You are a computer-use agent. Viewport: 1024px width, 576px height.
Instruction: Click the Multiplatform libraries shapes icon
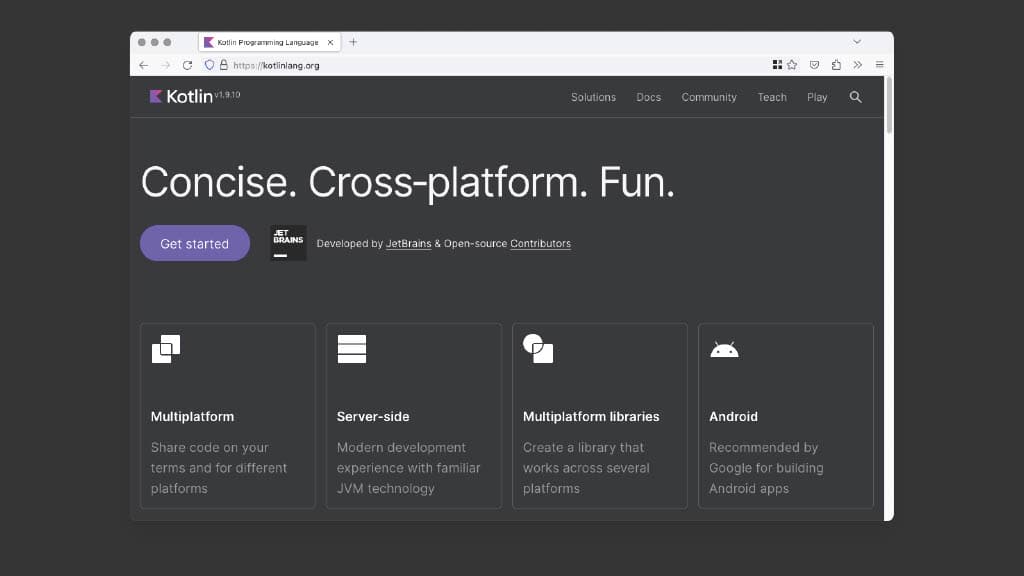click(x=538, y=349)
